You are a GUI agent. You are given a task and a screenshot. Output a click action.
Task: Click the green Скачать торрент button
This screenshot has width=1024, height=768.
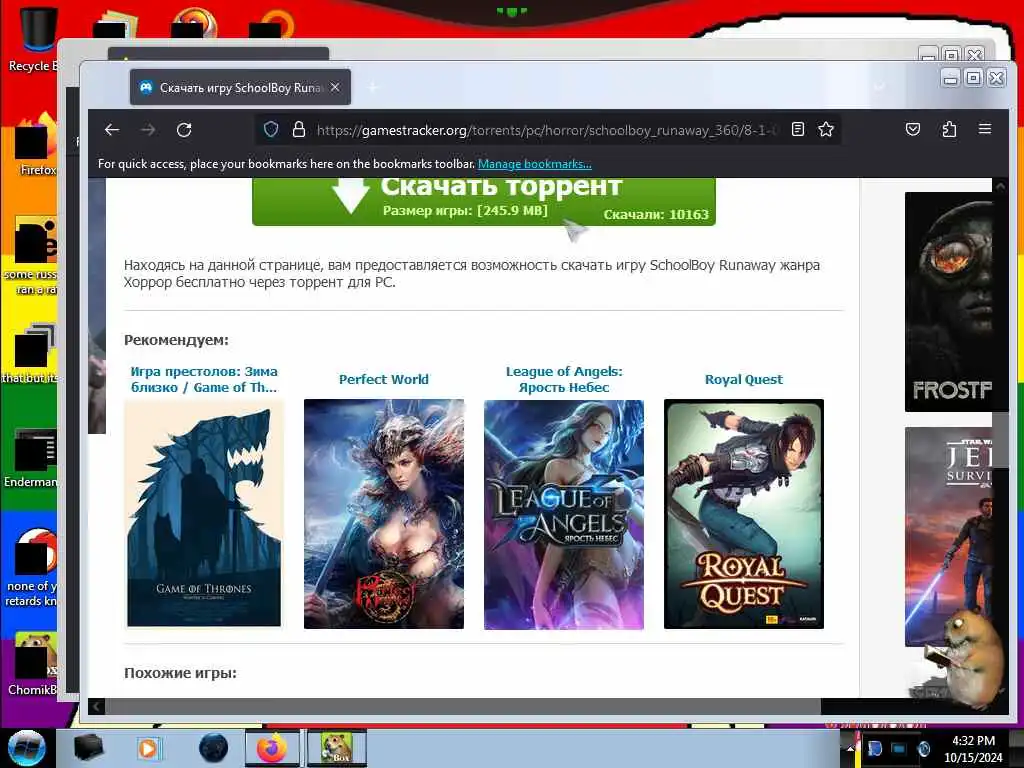pyautogui.click(x=483, y=202)
